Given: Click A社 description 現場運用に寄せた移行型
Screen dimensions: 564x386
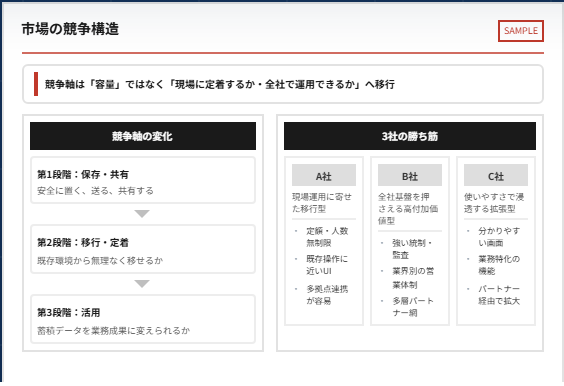Looking at the screenshot, I should [322, 203].
